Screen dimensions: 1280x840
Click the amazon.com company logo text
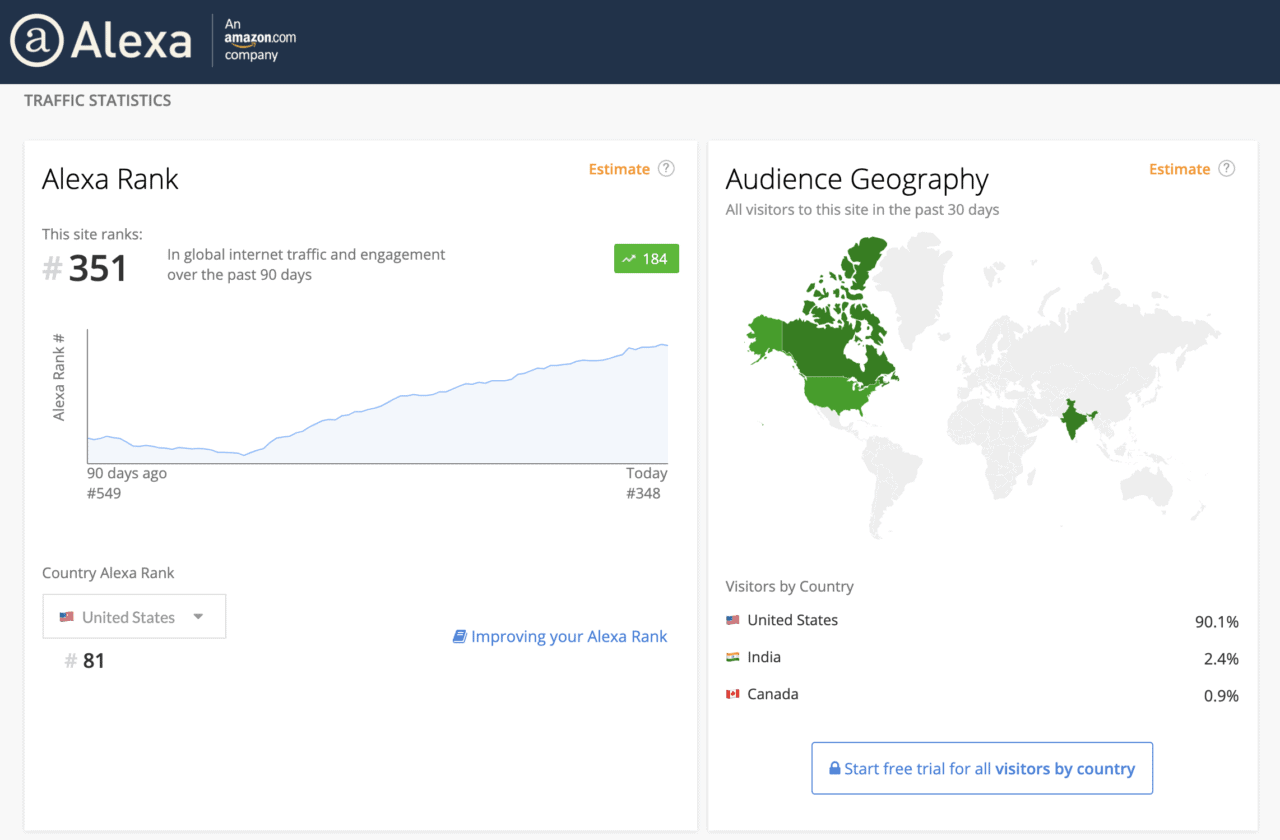pyautogui.click(x=260, y=39)
